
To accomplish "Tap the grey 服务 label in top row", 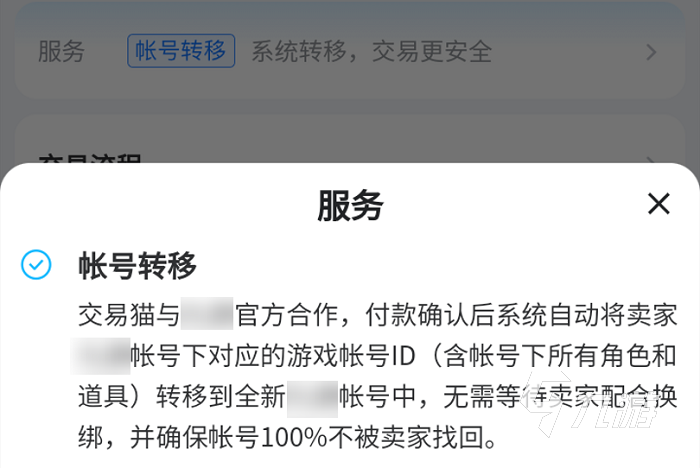I will coord(61,51).
